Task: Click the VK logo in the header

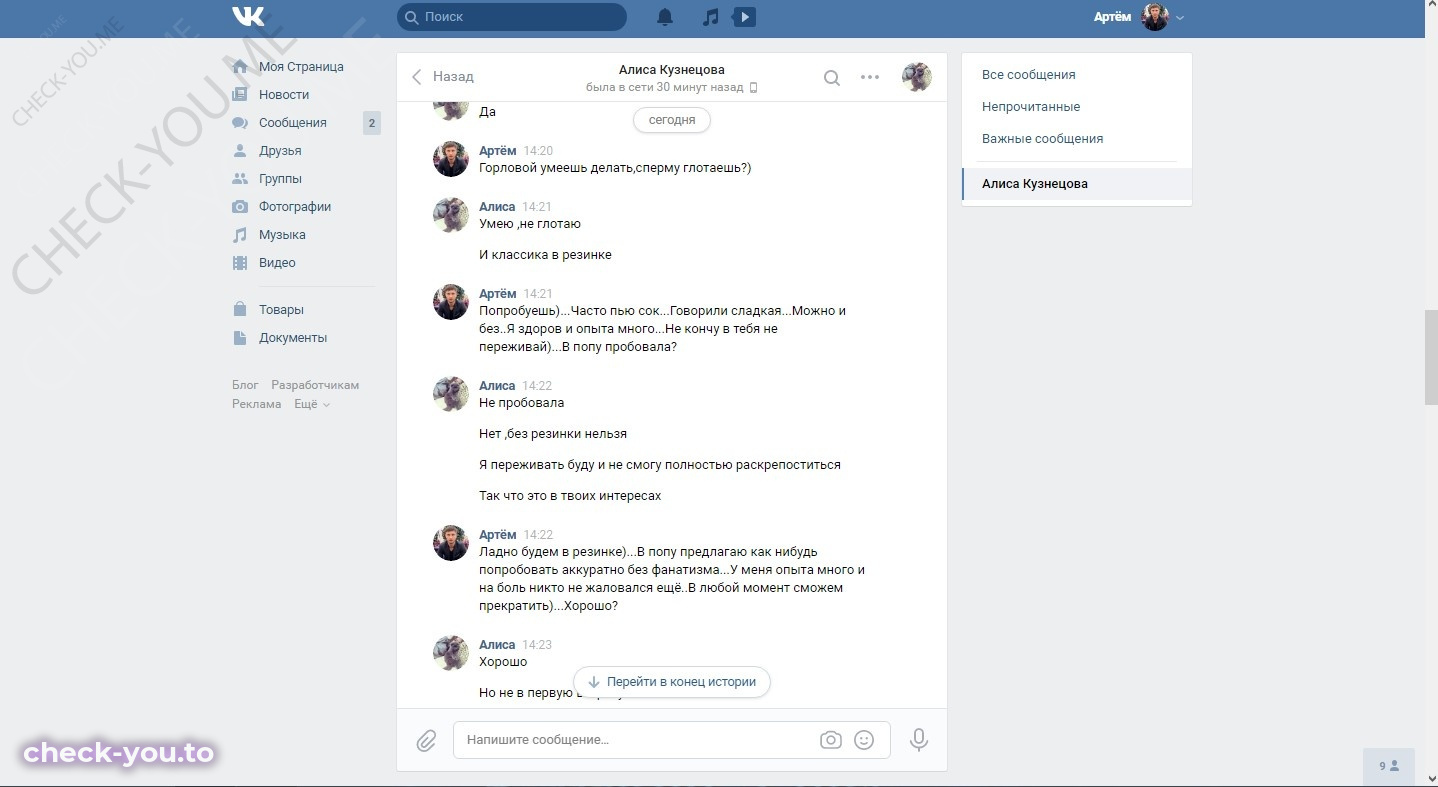Action: pyautogui.click(x=248, y=16)
